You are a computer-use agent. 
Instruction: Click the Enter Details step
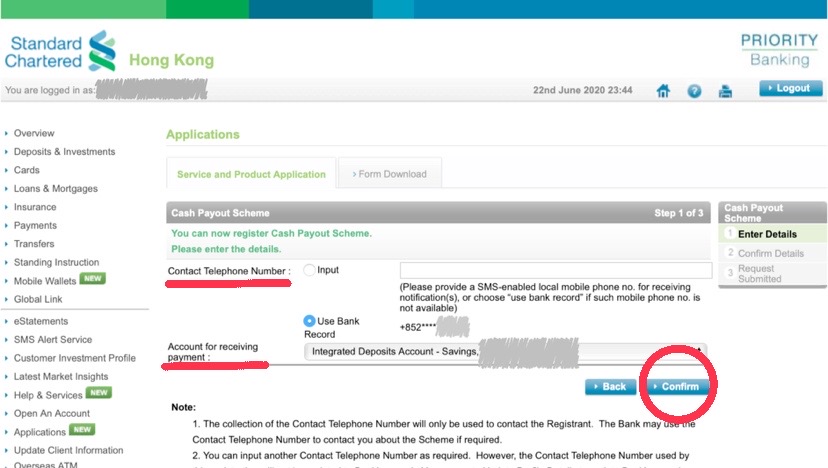(x=772, y=234)
